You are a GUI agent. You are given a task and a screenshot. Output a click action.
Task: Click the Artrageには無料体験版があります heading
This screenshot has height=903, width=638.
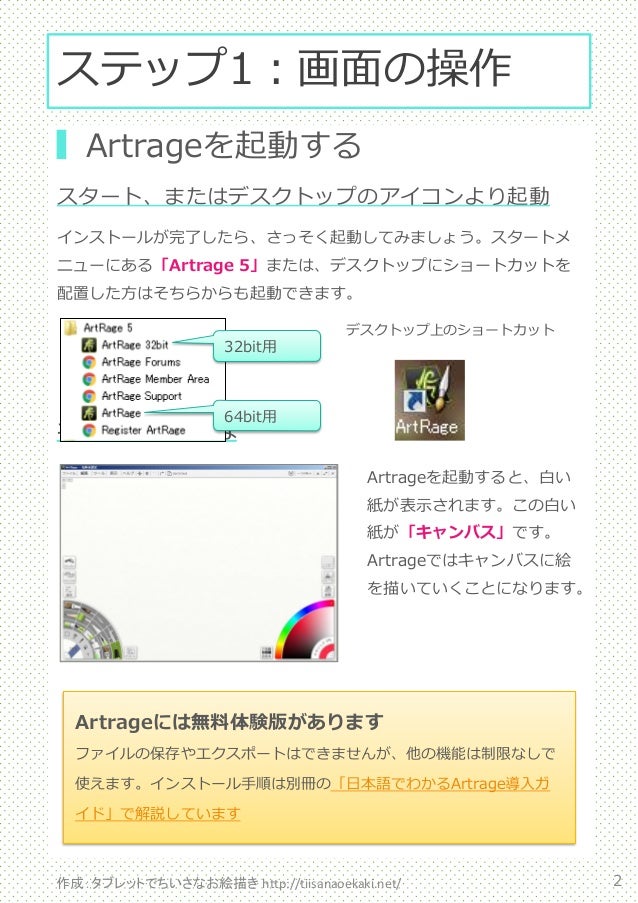(x=229, y=722)
